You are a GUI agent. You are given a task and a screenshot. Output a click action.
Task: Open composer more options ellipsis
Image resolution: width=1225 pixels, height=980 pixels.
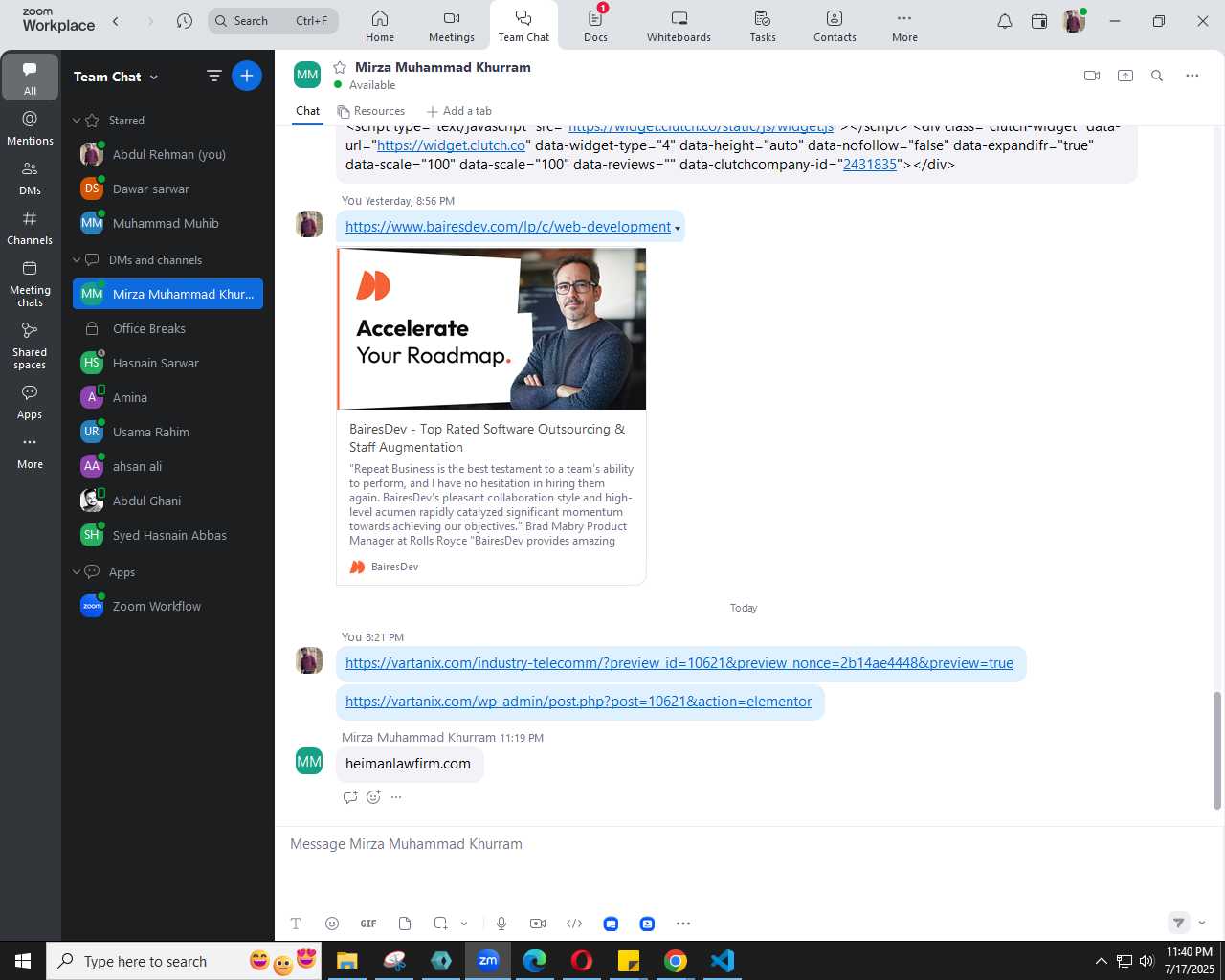point(683,924)
